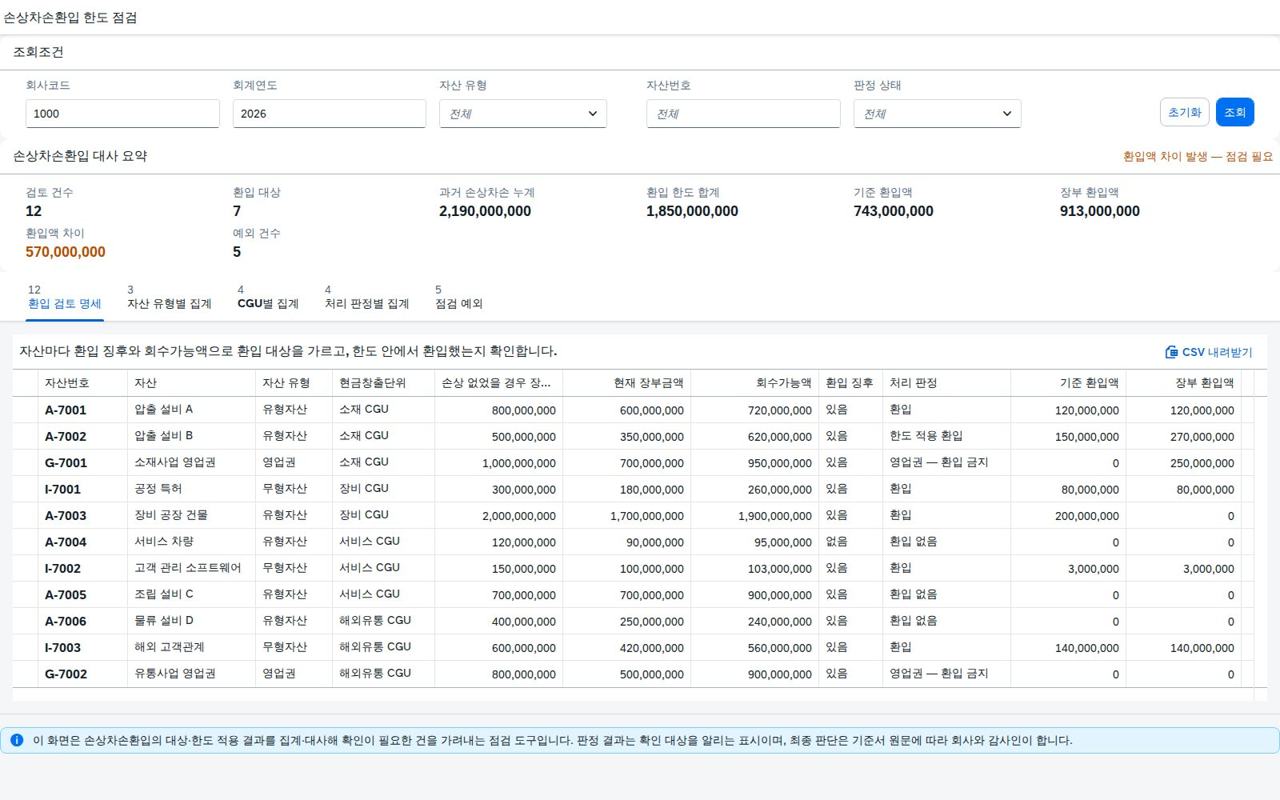Click the 자산 유형 column header
The height and width of the screenshot is (800, 1280).
pos(294,383)
